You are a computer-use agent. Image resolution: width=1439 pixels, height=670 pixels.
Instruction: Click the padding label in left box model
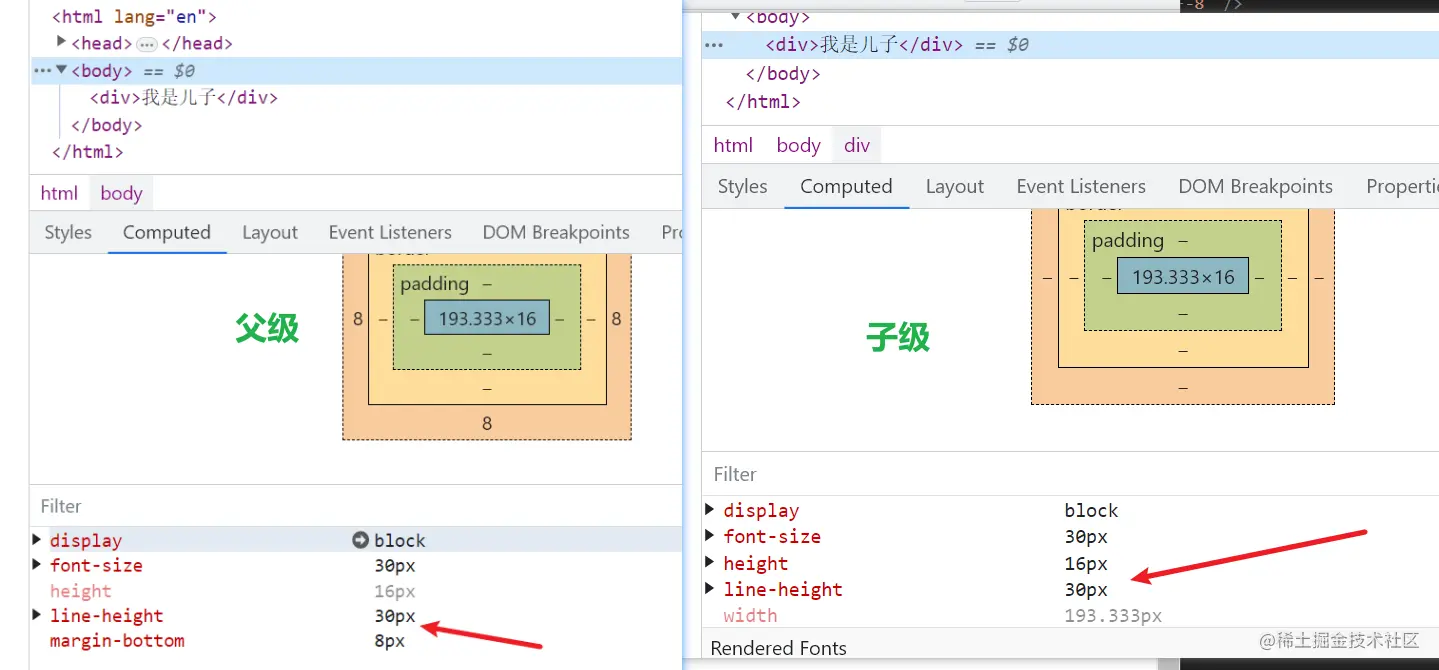click(x=434, y=284)
